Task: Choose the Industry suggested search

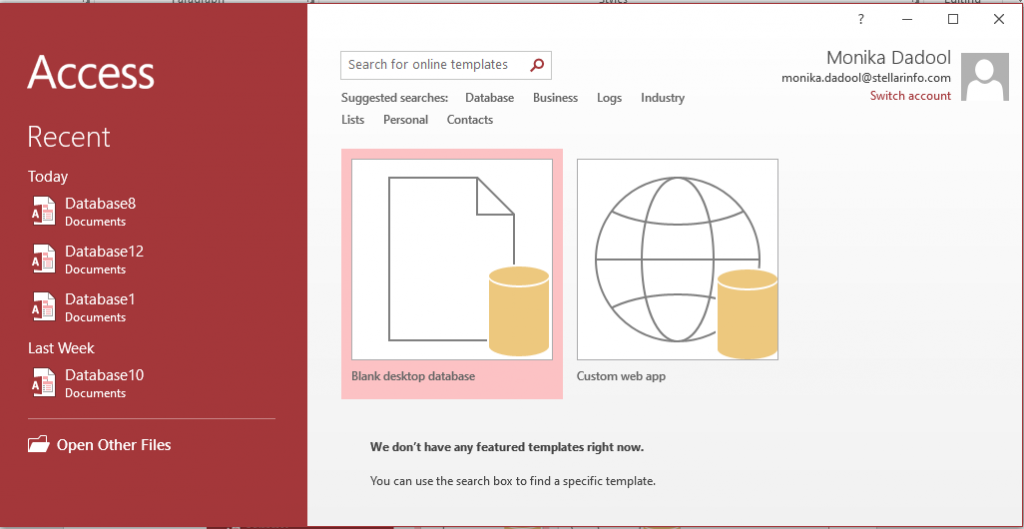Action: [662, 98]
